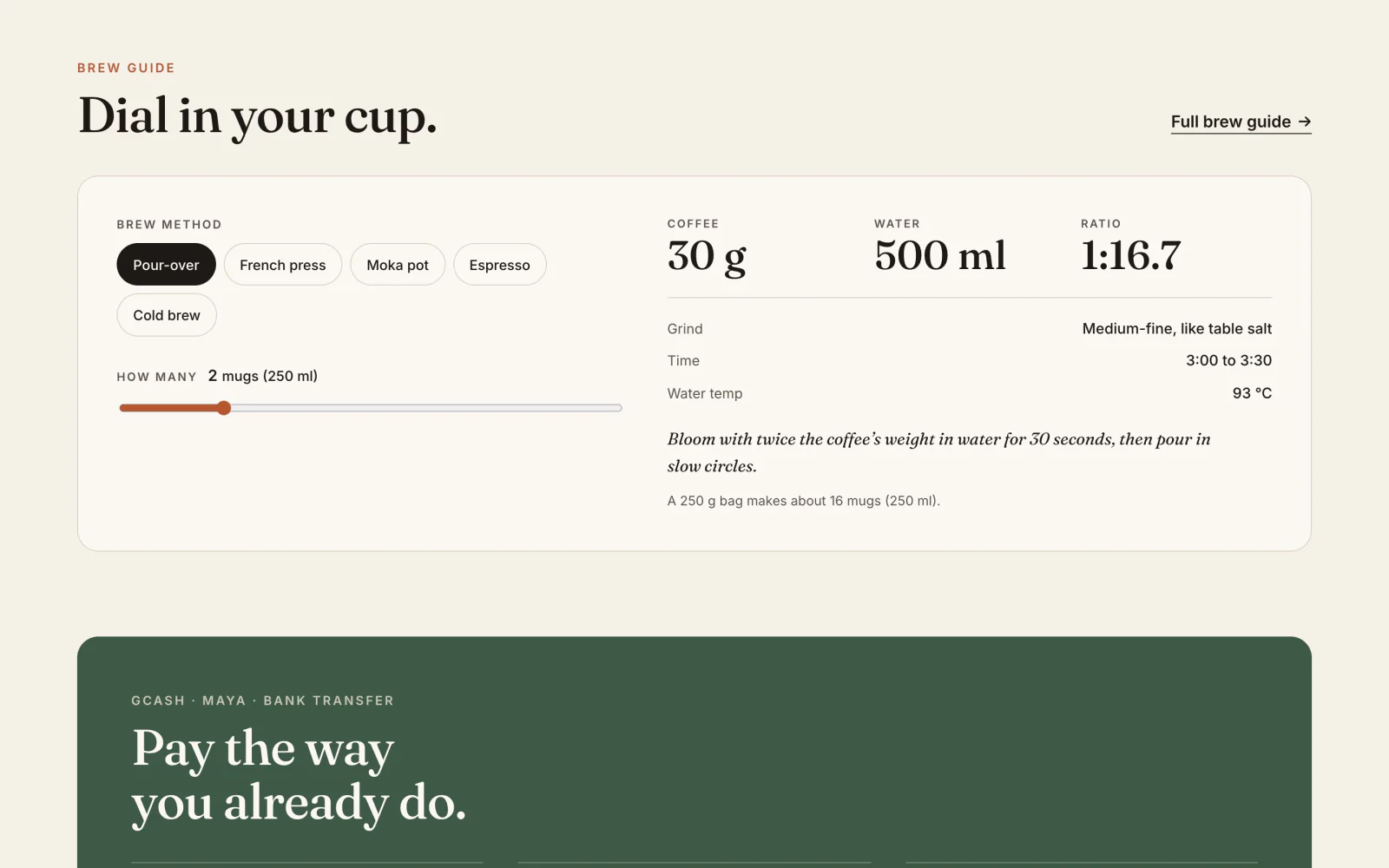Image resolution: width=1389 pixels, height=868 pixels.
Task: Click the 3:00 to 3:30 time value
Action: pos(1228,360)
